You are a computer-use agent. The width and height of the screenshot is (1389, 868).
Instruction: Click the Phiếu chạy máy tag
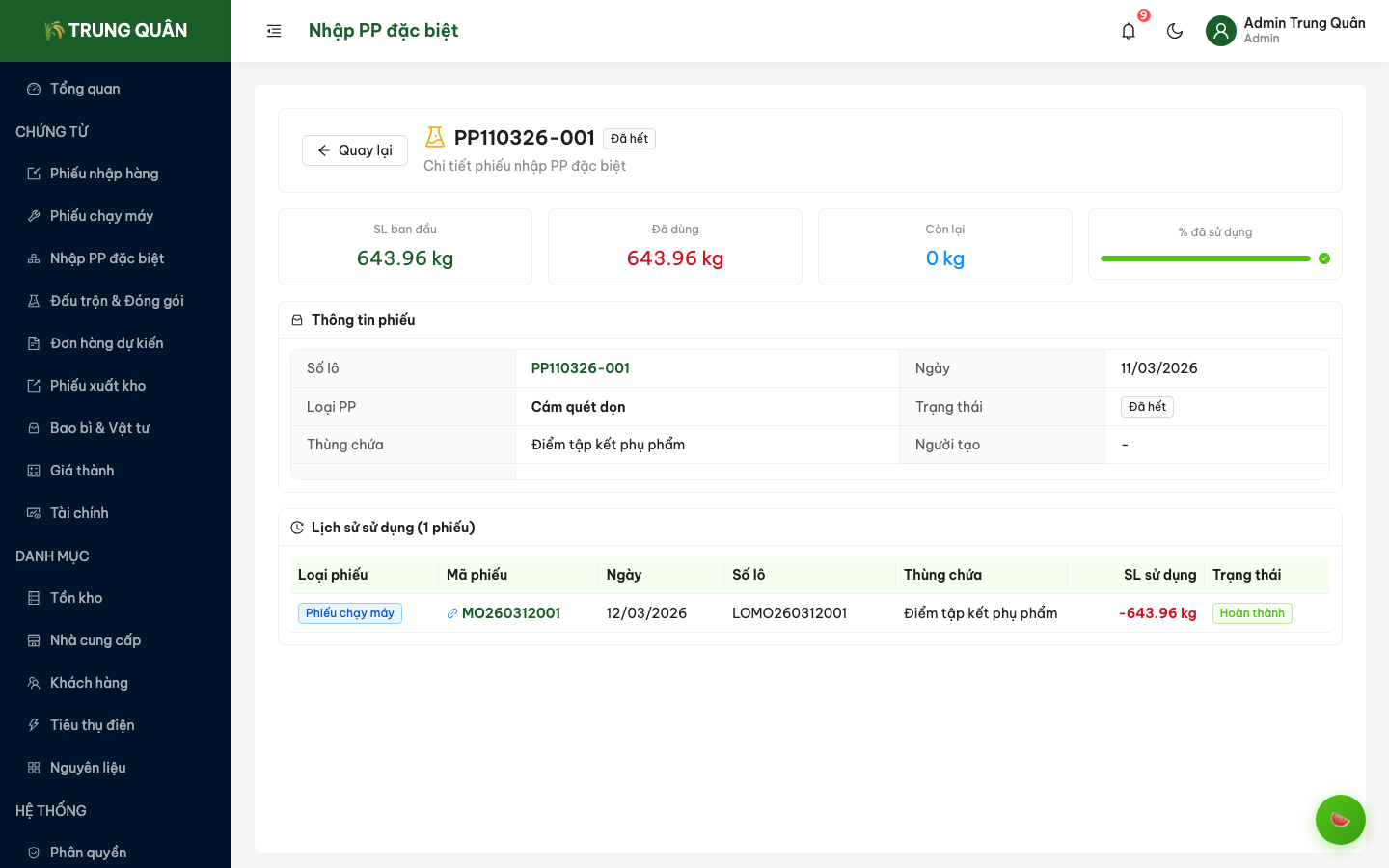tap(350, 613)
